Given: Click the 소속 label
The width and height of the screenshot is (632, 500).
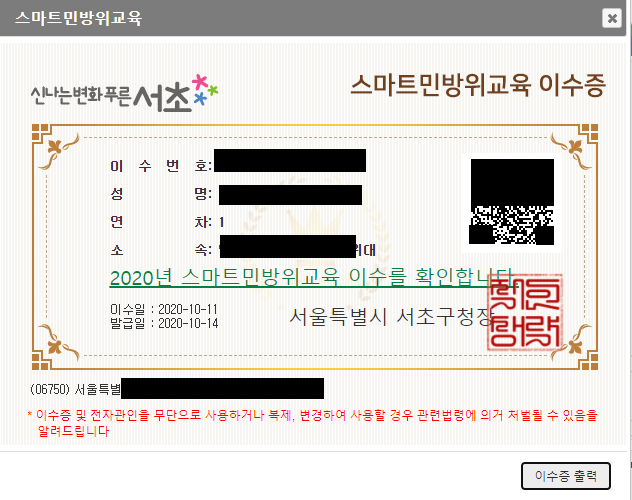Looking at the screenshot, I should (x=161, y=250).
